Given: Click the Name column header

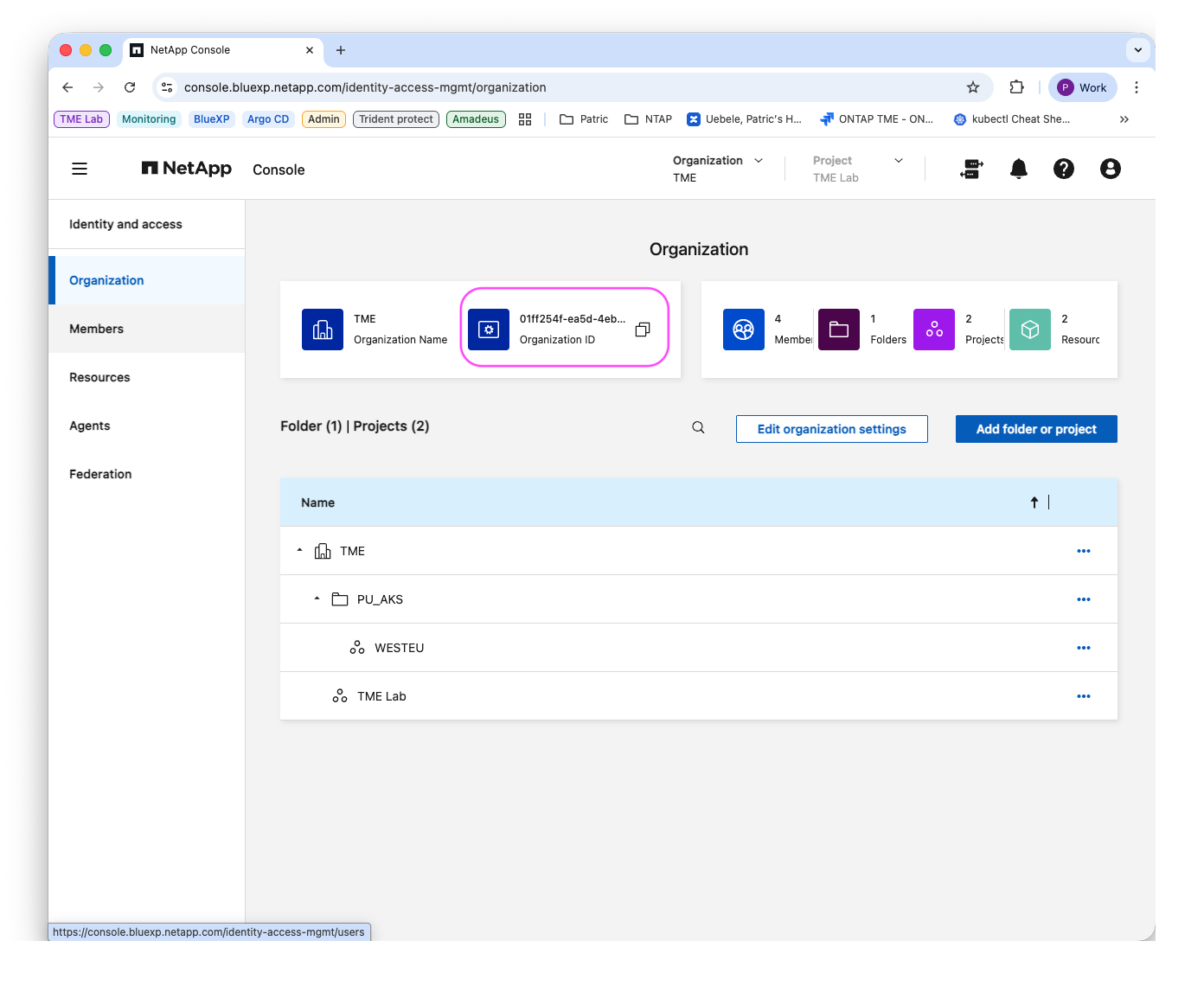Looking at the screenshot, I should (x=317, y=502).
